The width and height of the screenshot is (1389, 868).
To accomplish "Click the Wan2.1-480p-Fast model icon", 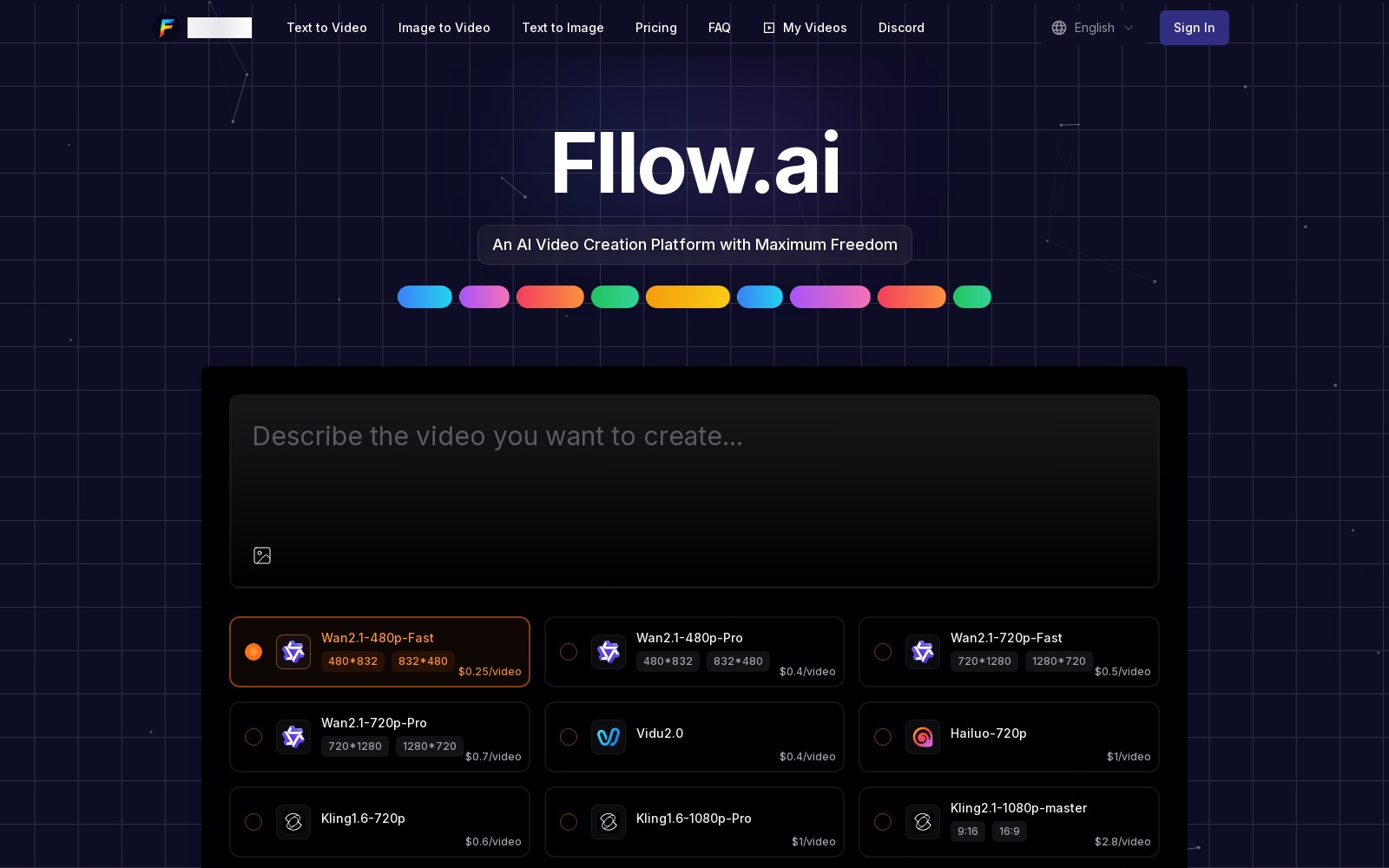I will (x=293, y=651).
